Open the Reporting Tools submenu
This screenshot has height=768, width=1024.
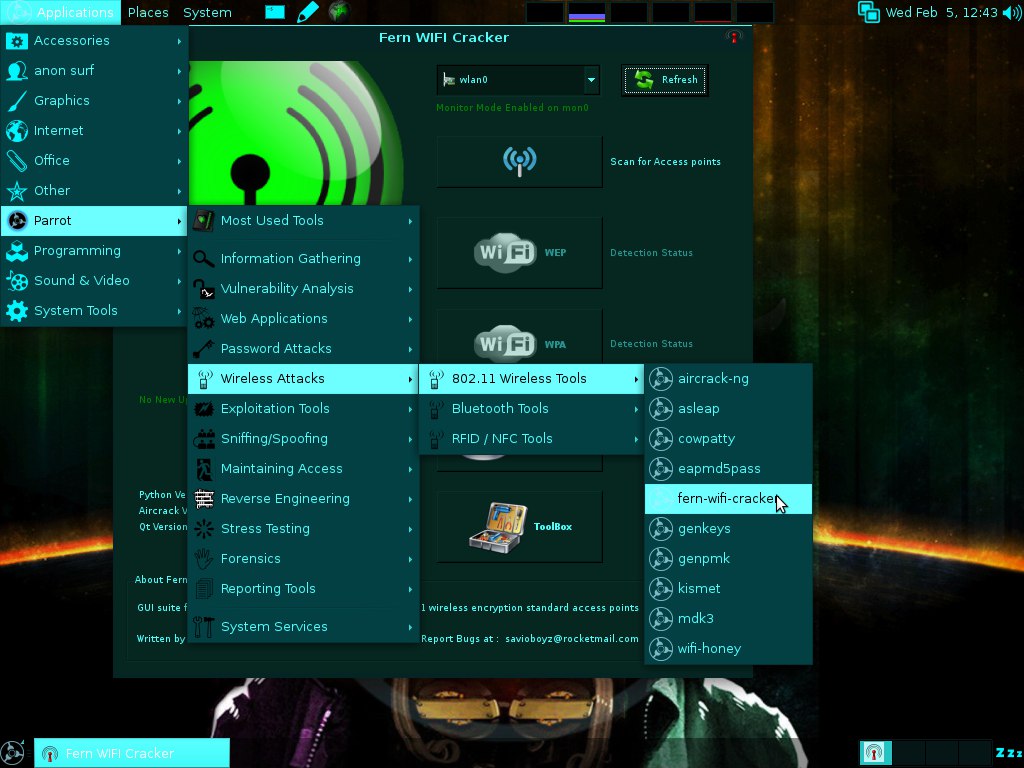(x=304, y=589)
